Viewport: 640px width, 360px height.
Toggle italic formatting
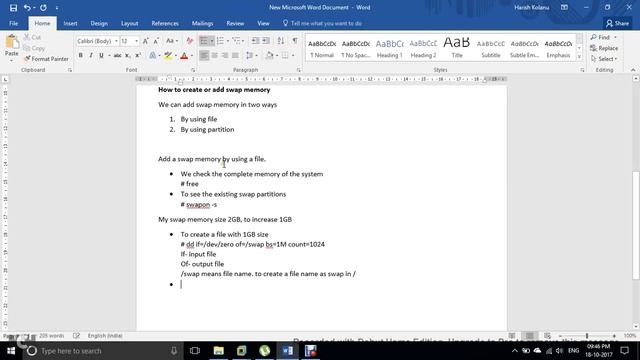91,56
